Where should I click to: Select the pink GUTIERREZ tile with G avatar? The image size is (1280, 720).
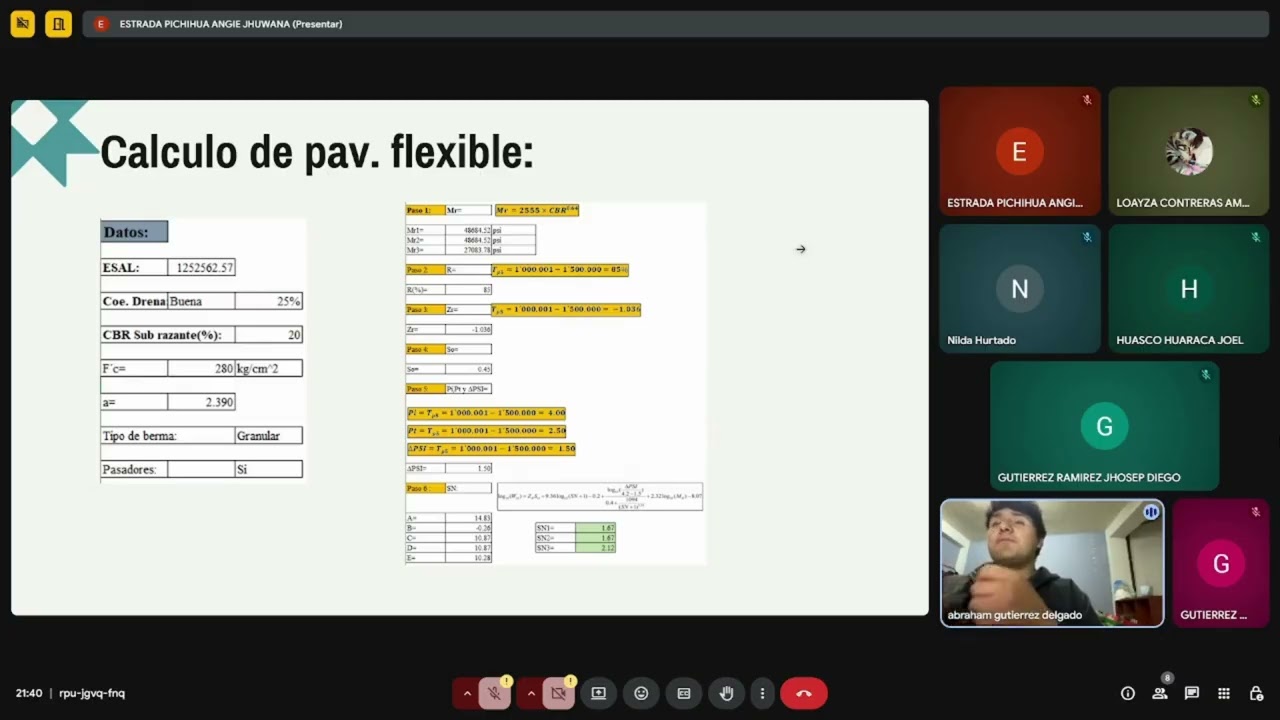point(1221,563)
